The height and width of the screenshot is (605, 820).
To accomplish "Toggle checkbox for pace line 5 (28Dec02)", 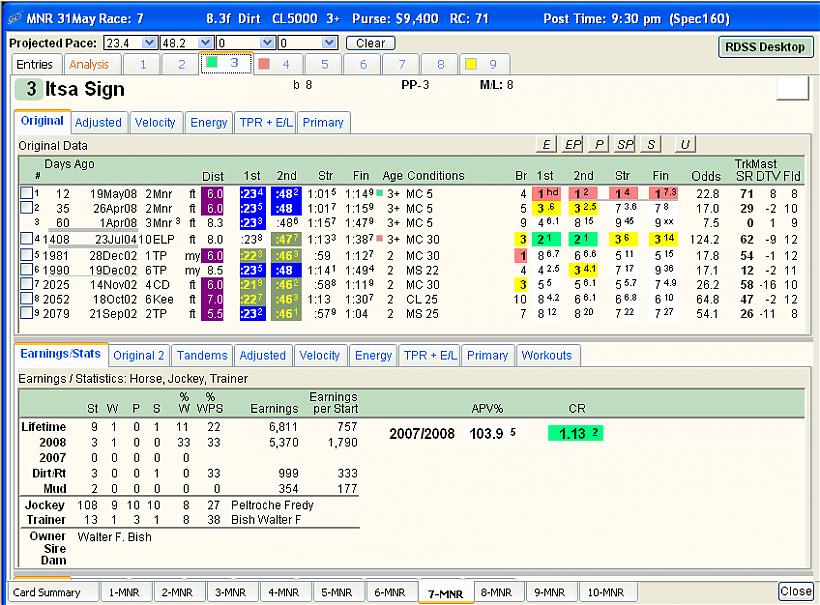I will point(26,255).
